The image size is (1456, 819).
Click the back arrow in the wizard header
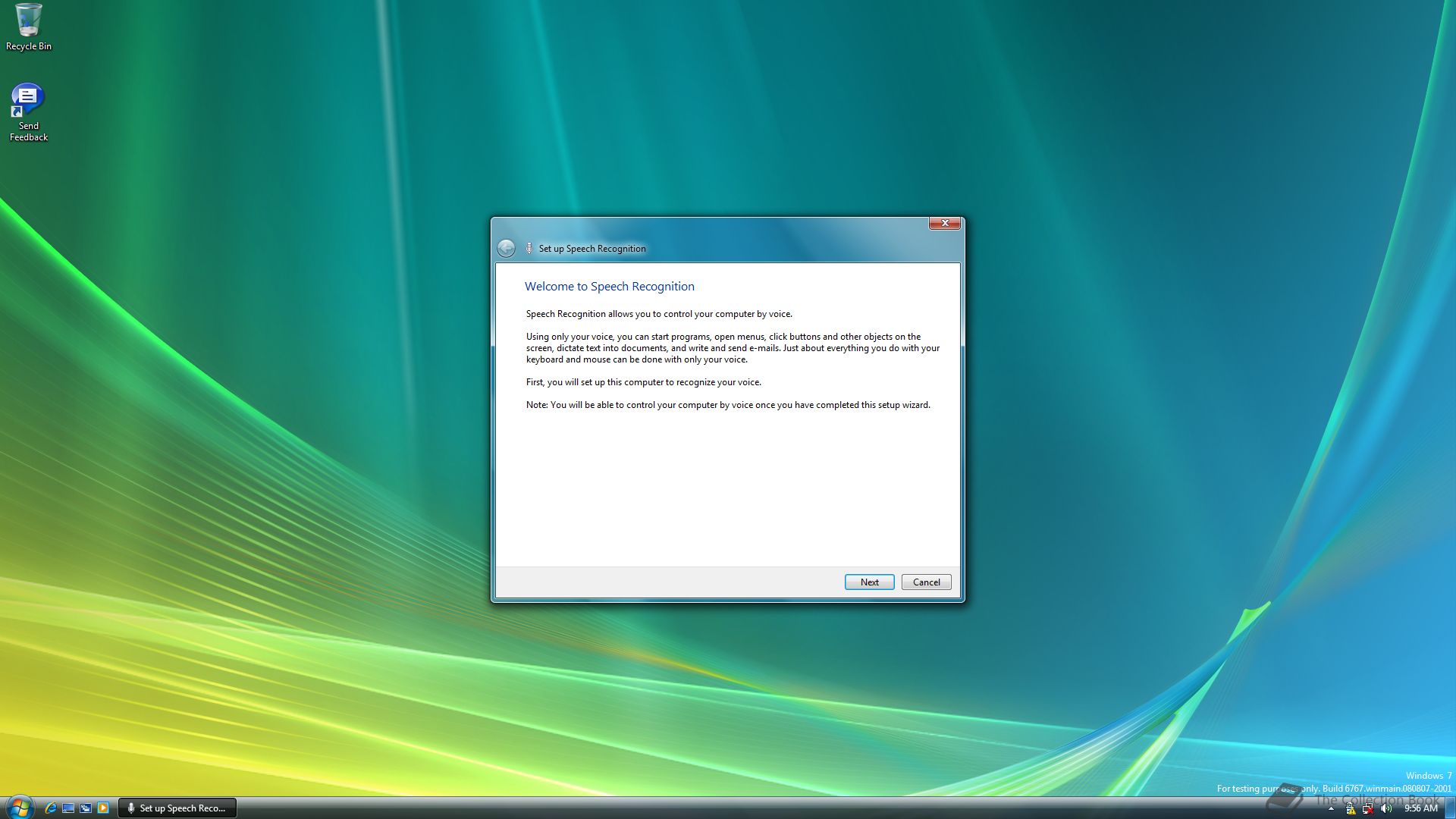(506, 248)
